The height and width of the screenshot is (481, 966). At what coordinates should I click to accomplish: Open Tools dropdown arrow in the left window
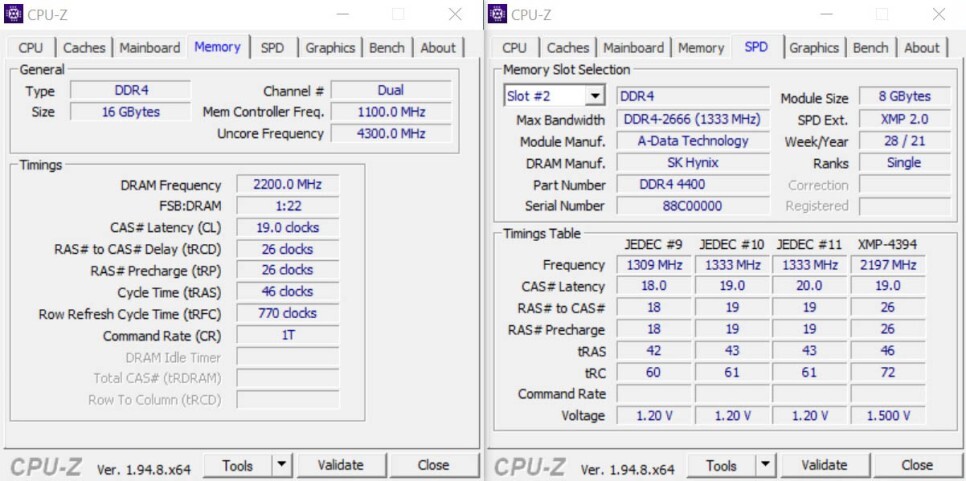pyautogui.click(x=282, y=465)
